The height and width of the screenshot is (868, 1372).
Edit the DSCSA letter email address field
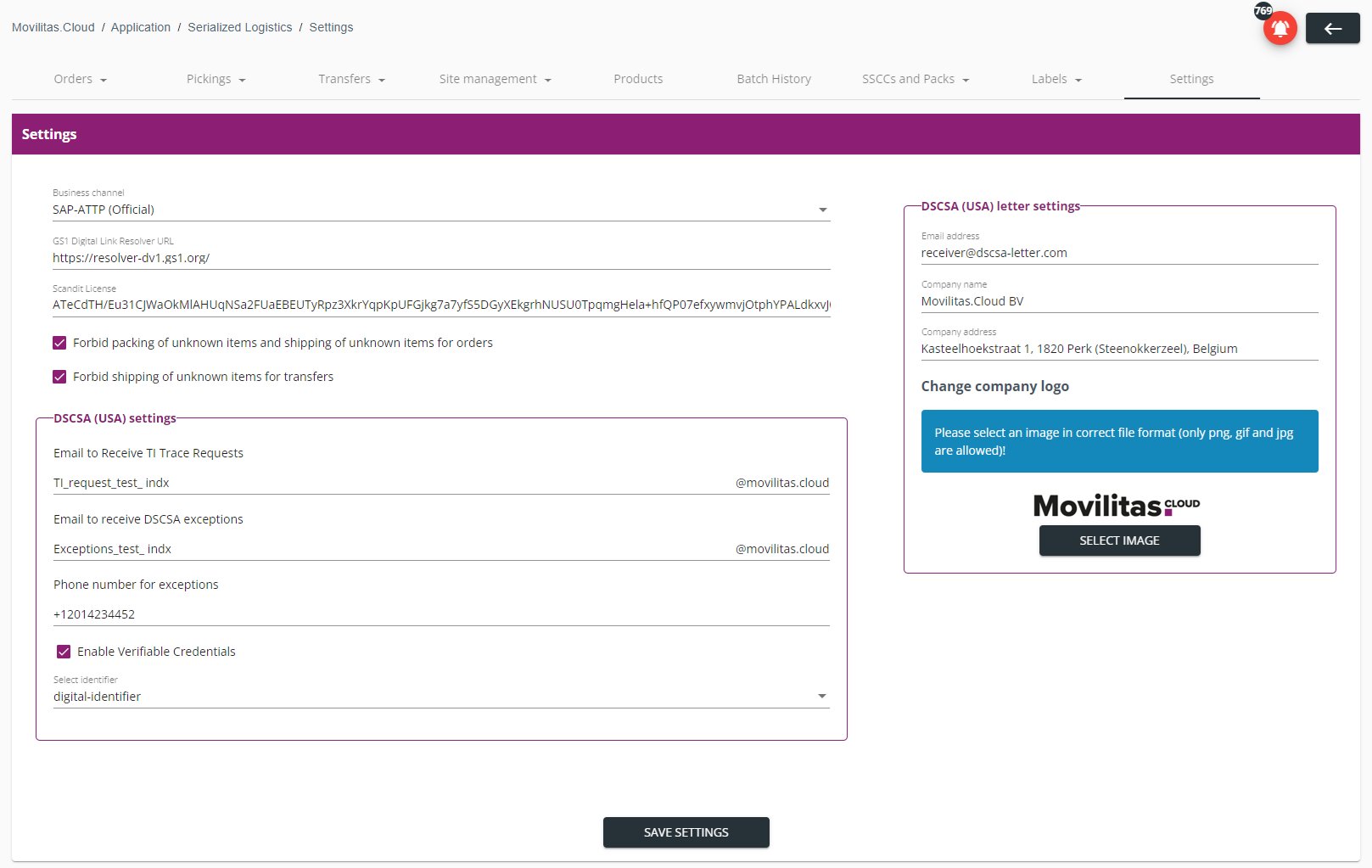tap(1119, 253)
